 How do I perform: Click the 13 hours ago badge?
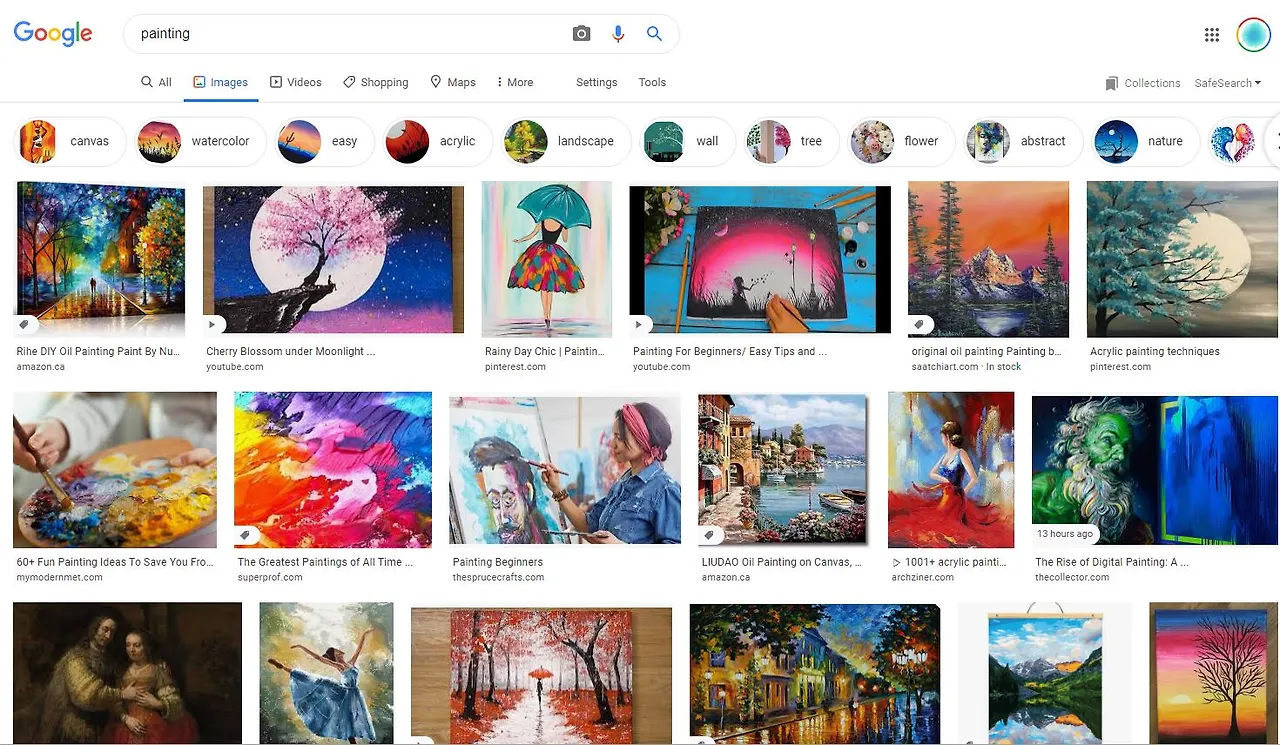(x=1065, y=534)
